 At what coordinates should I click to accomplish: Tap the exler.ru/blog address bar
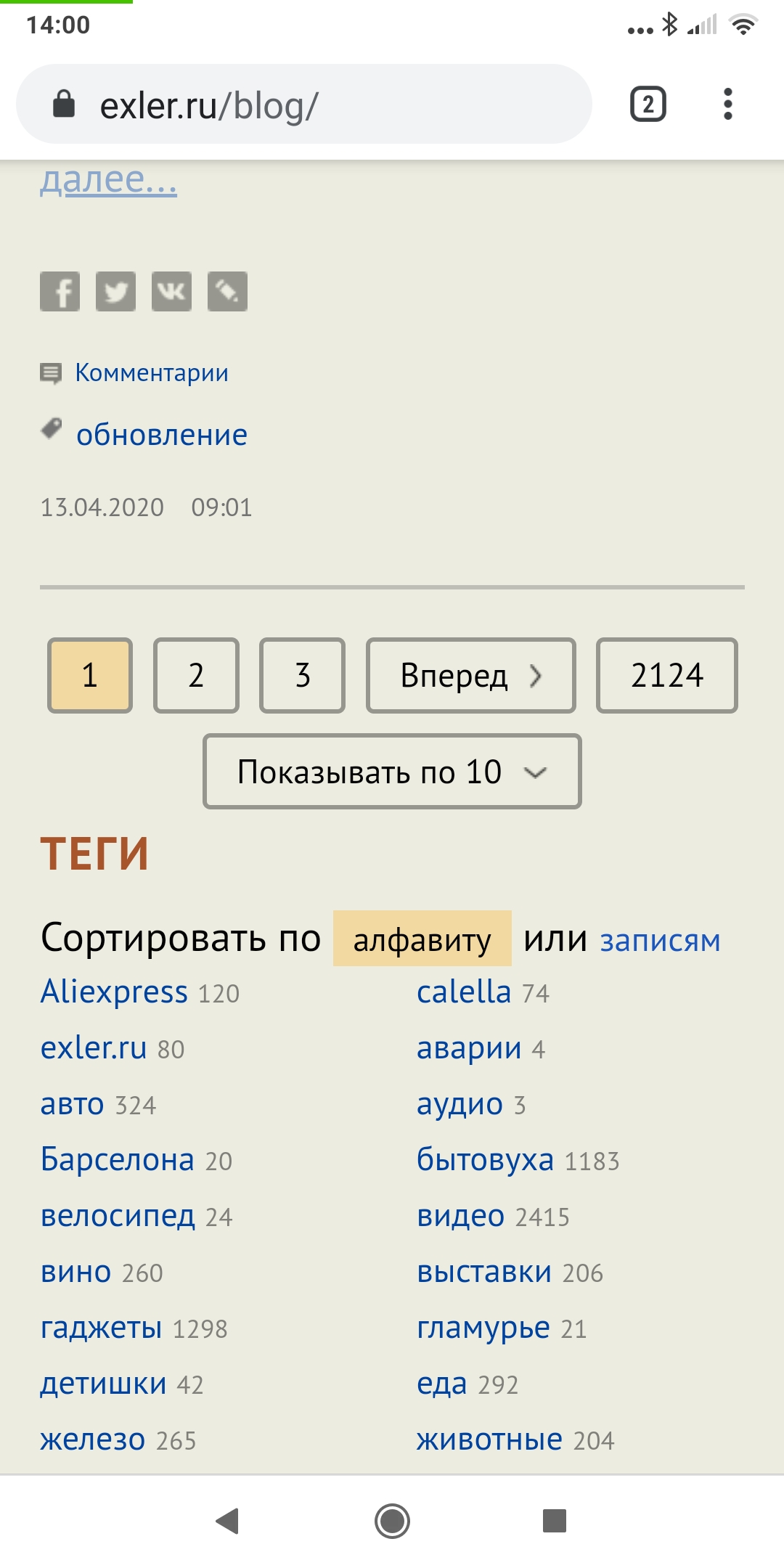click(x=303, y=105)
